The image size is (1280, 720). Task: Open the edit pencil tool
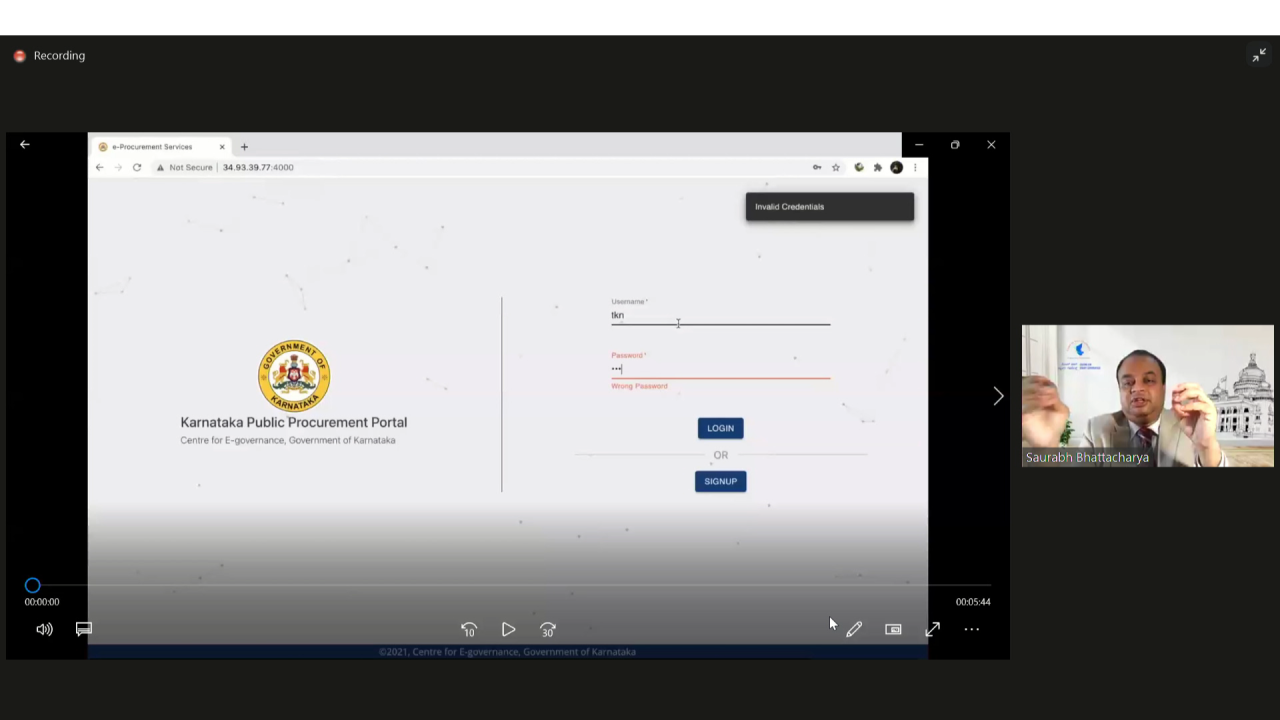tap(854, 629)
